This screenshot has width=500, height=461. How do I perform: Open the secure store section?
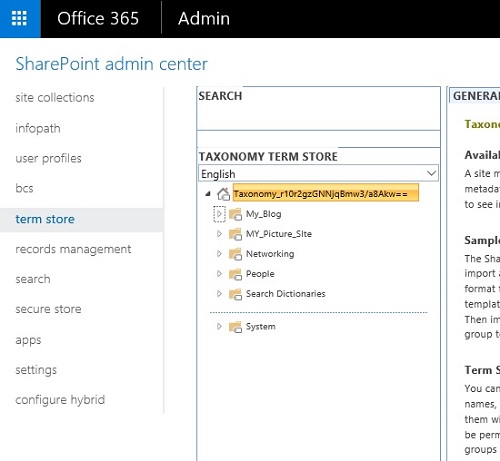[x=48, y=309]
